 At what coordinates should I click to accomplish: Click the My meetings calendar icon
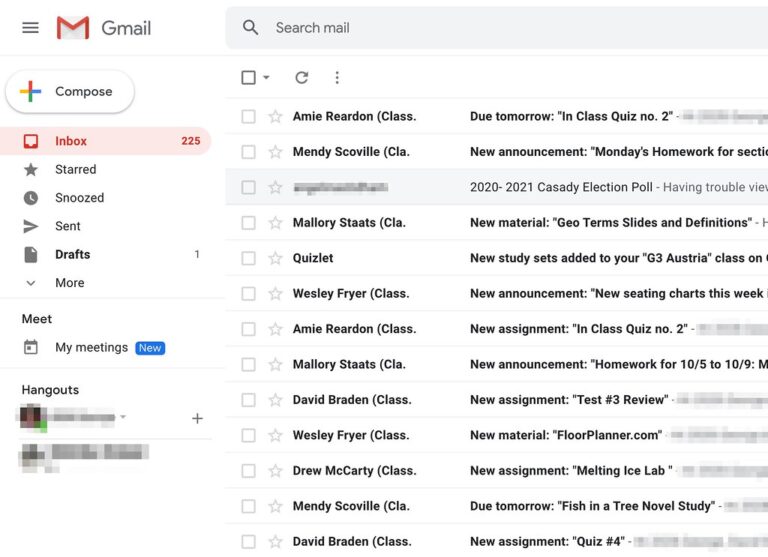coord(31,347)
